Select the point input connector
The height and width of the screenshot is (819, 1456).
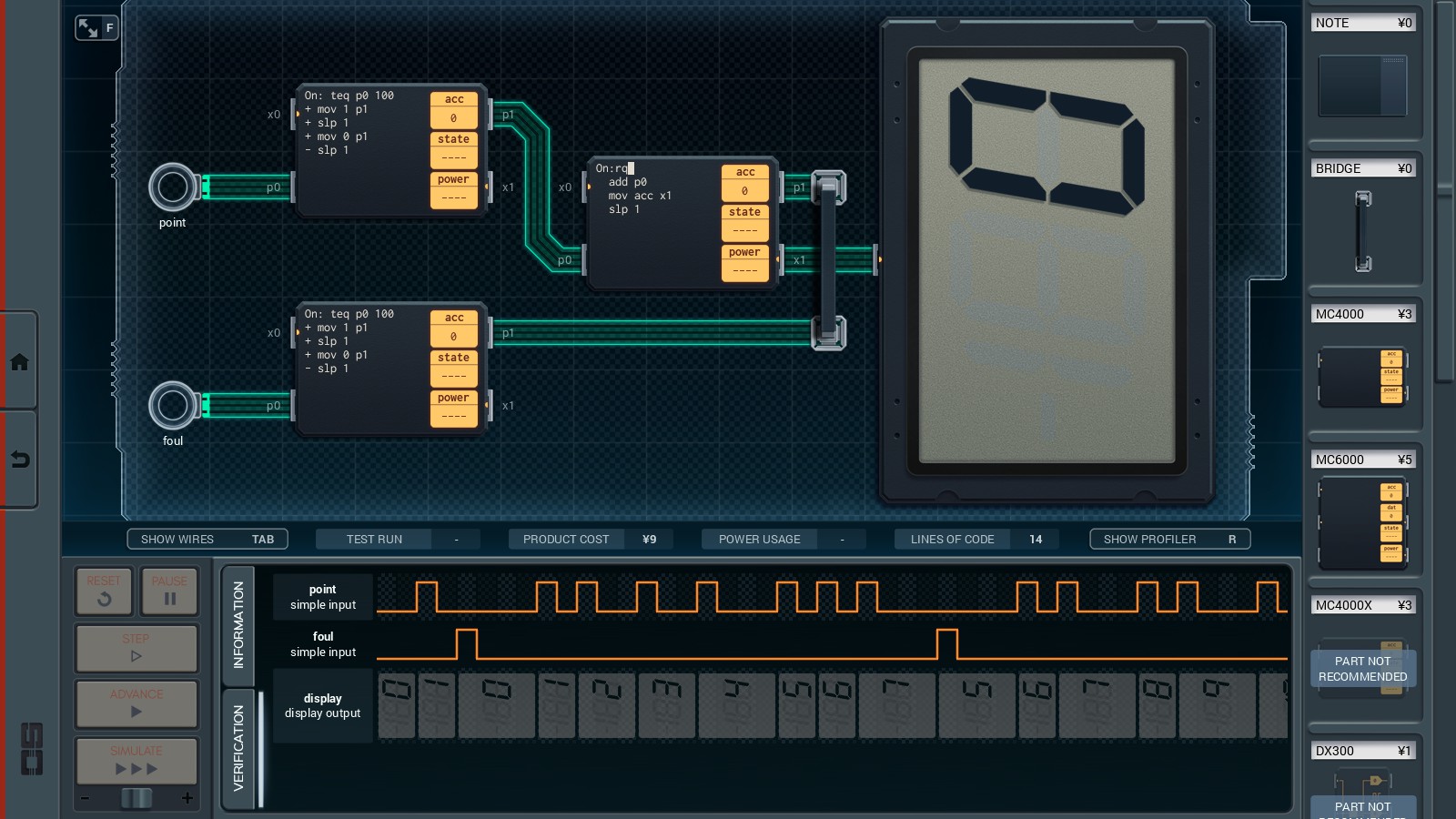(x=172, y=187)
